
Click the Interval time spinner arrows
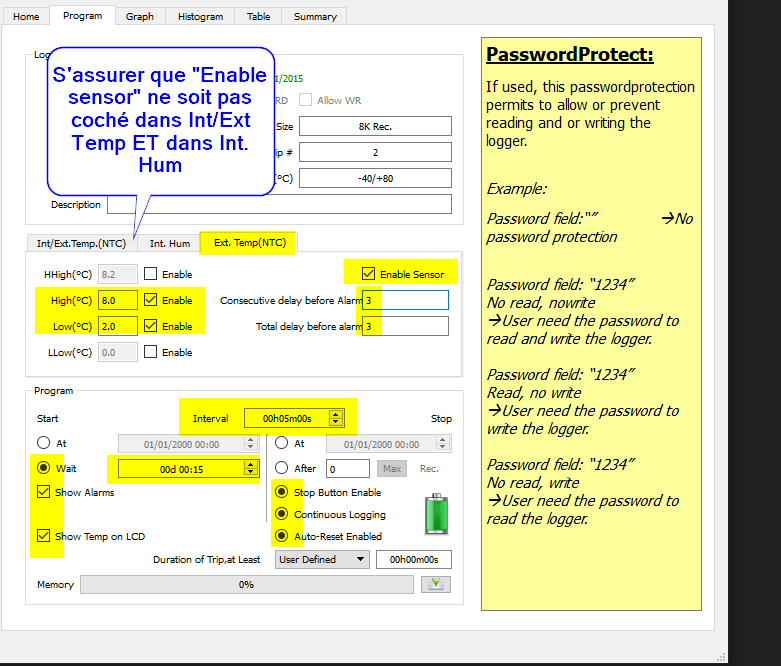point(336,418)
